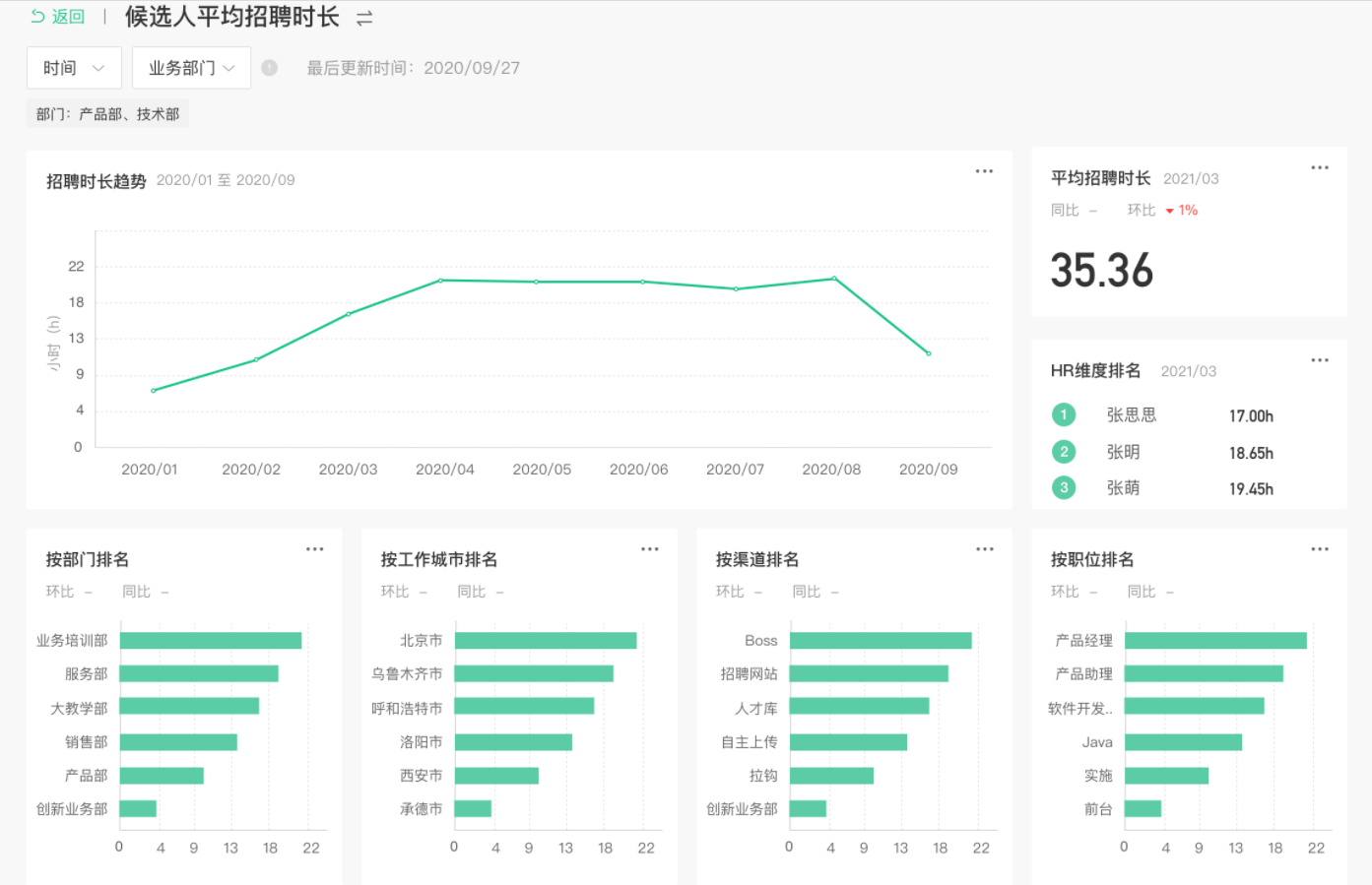
Task: Click rank 2 badge for 张明
Action: coord(1064,452)
